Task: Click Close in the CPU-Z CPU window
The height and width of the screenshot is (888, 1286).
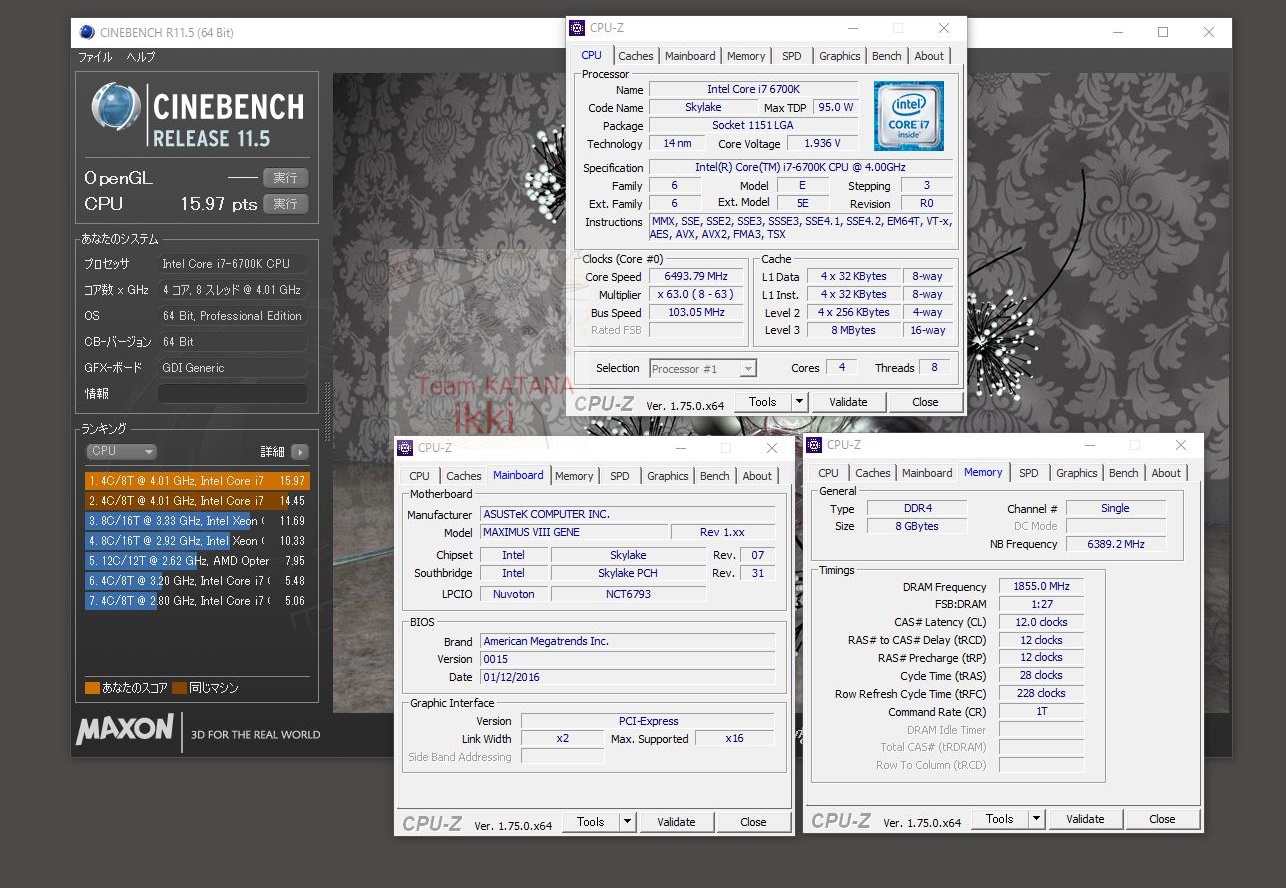Action: point(925,402)
